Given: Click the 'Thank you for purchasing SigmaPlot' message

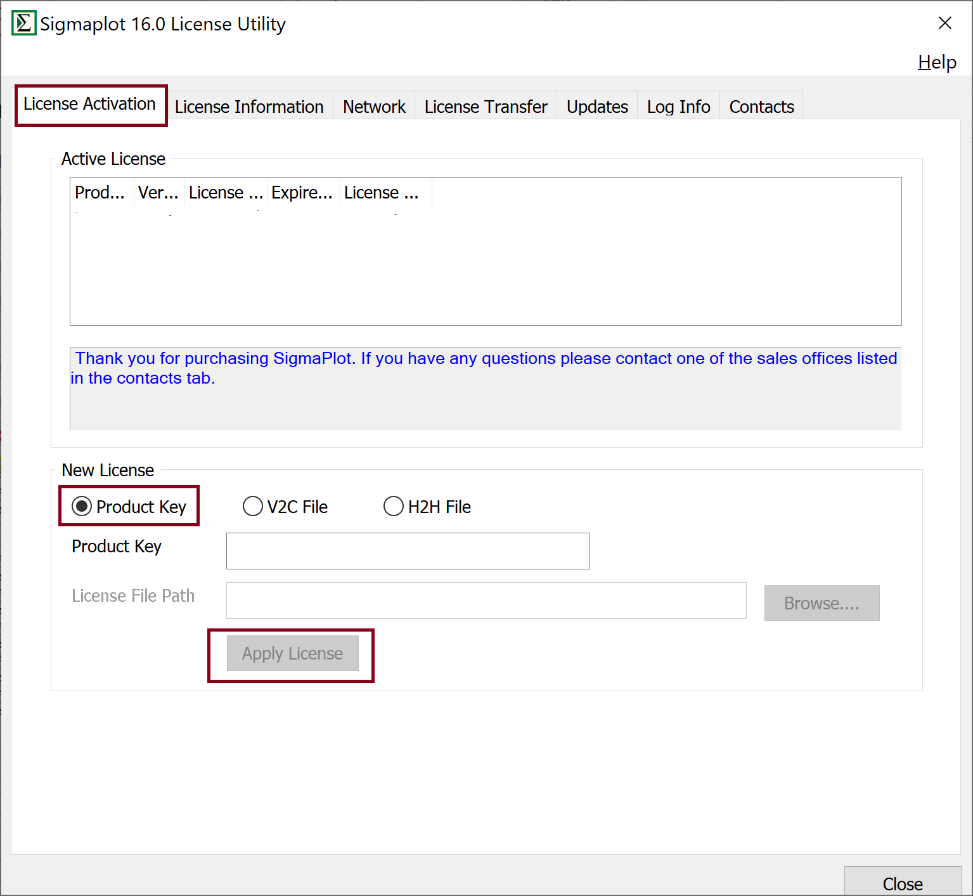Looking at the screenshot, I should point(485,368).
